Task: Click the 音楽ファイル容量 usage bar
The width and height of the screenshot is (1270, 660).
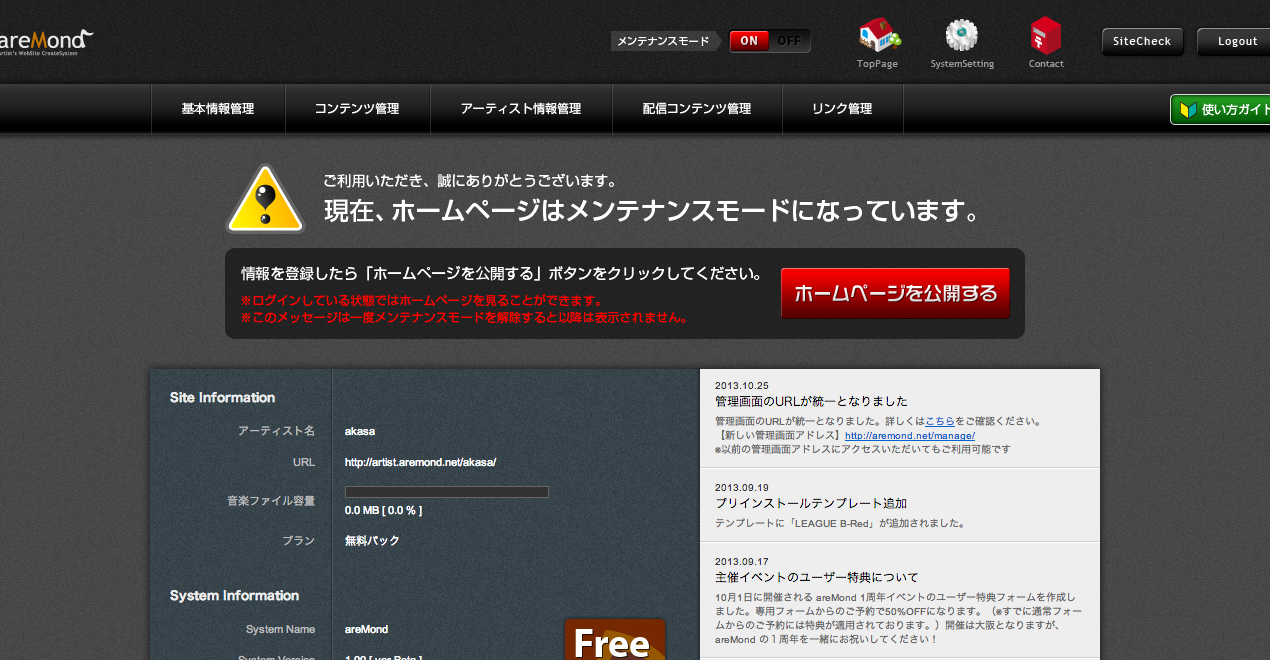Action: (x=446, y=492)
